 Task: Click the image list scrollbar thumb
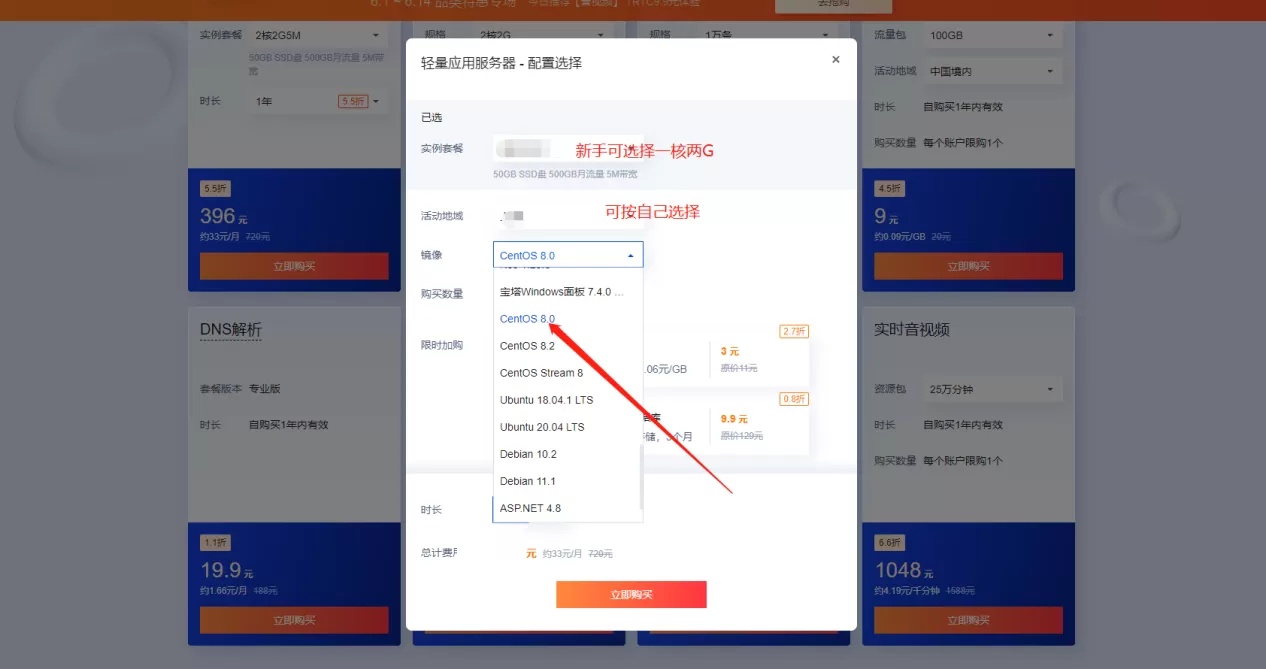[641, 476]
